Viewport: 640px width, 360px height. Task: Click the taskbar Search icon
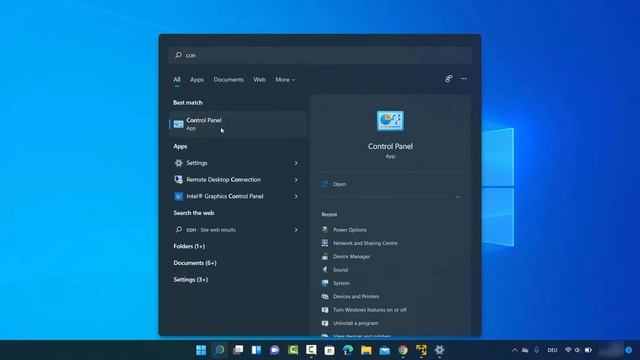click(x=219, y=350)
